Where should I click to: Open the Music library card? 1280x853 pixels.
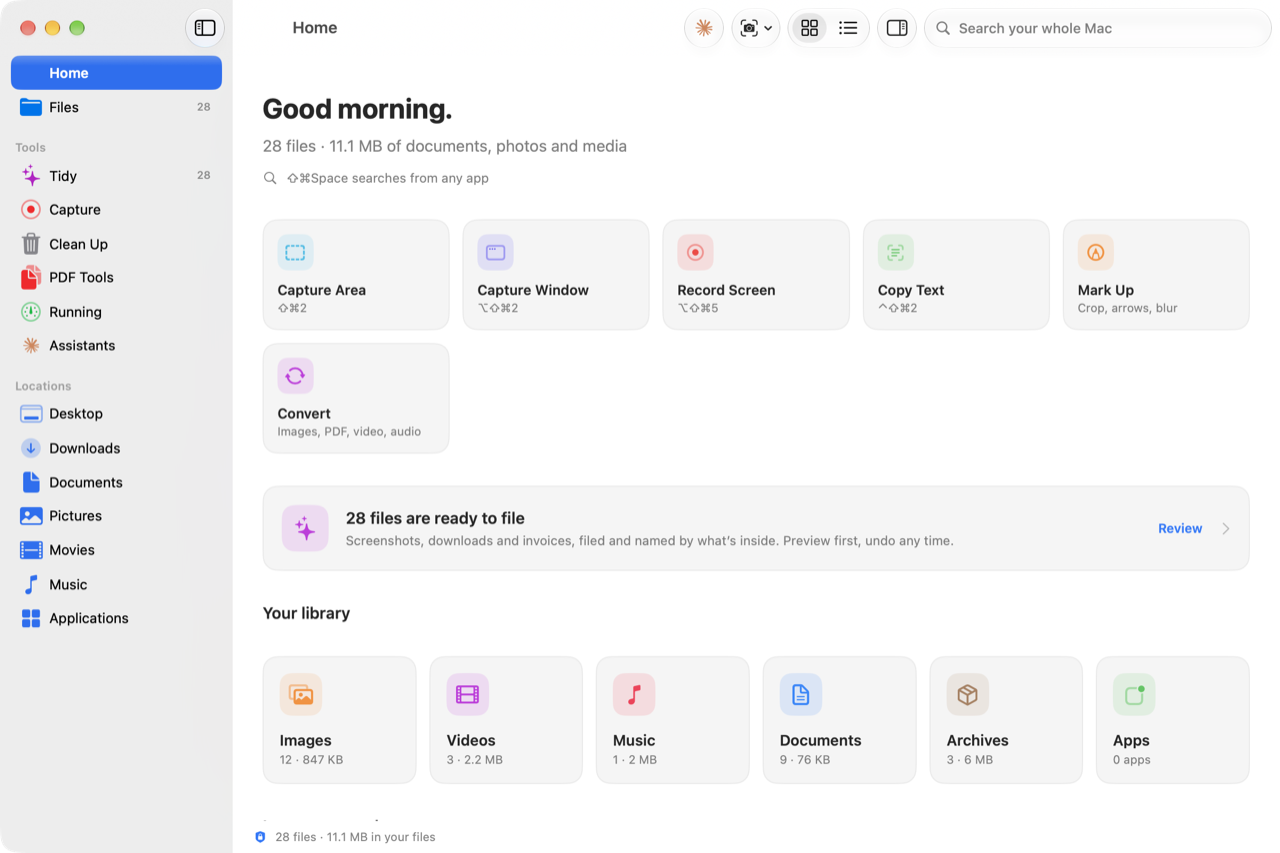click(673, 720)
